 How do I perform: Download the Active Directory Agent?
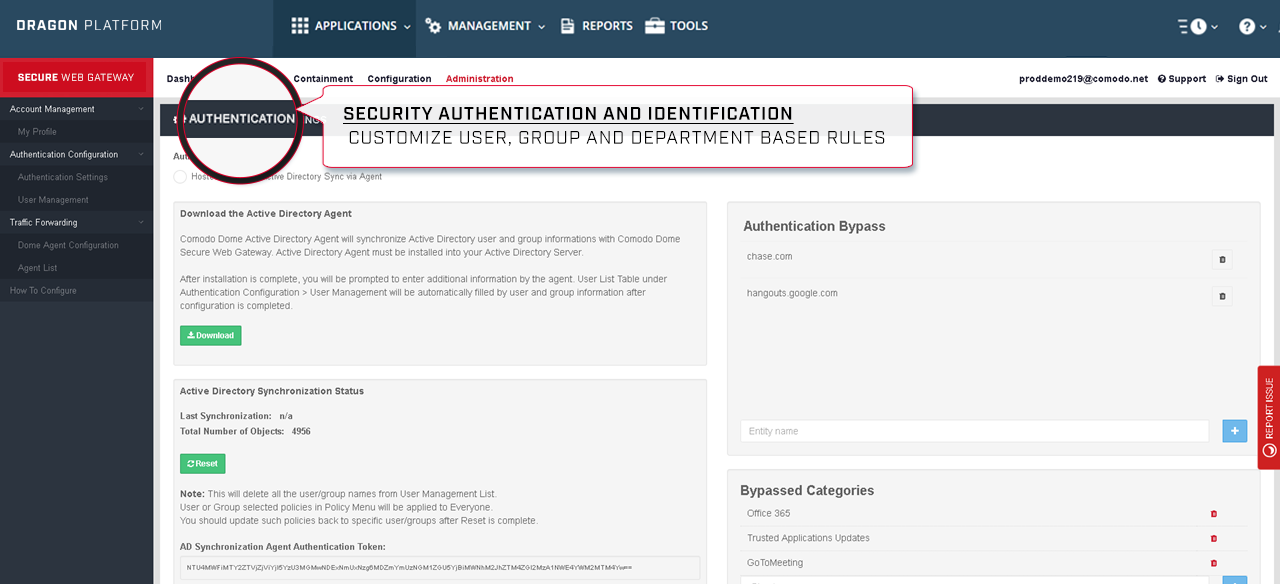pos(210,335)
